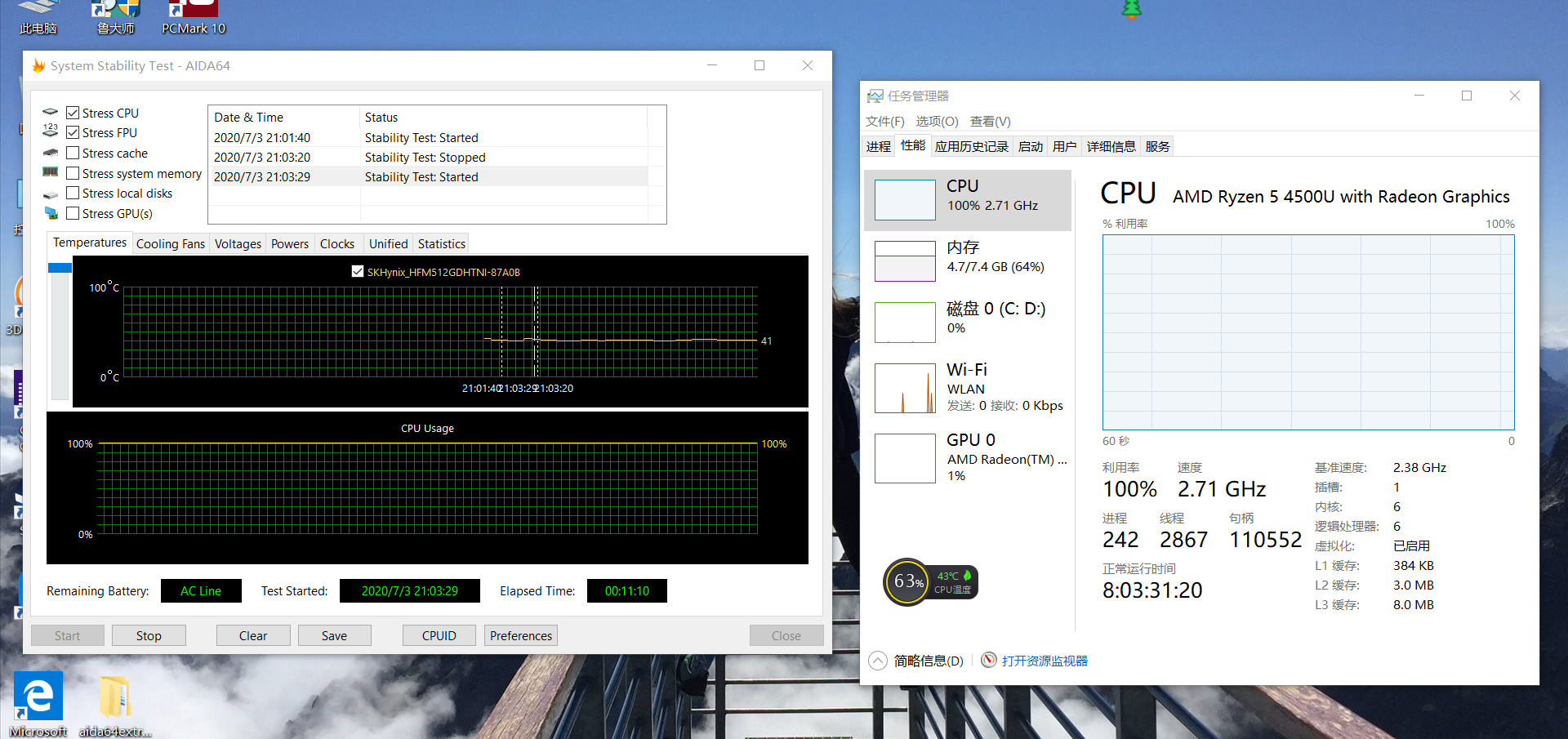Viewport: 1568px width, 739px height.
Task: Open the 查看(V) menu in Task Manager
Action: (x=990, y=121)
